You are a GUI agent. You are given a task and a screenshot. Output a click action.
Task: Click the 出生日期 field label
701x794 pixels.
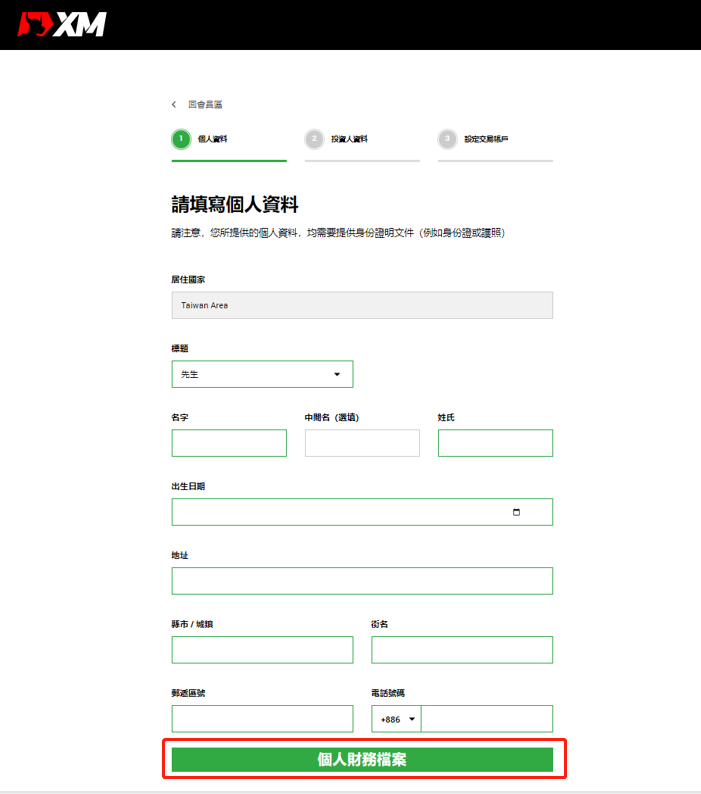click(x=188, y=486)
